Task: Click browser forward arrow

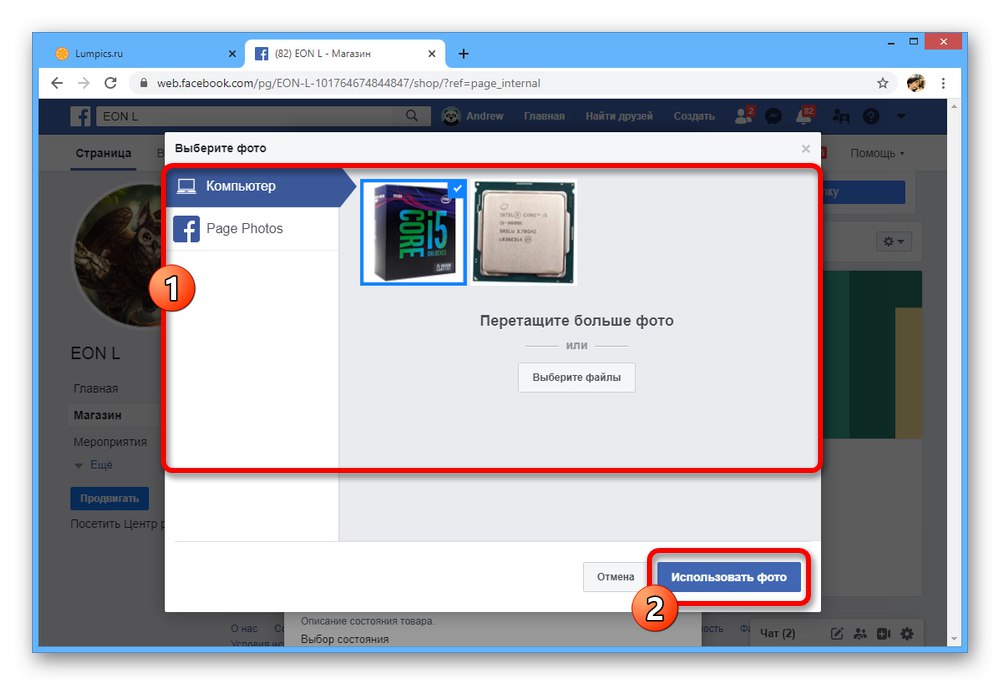Action: (x=84, y=83)
